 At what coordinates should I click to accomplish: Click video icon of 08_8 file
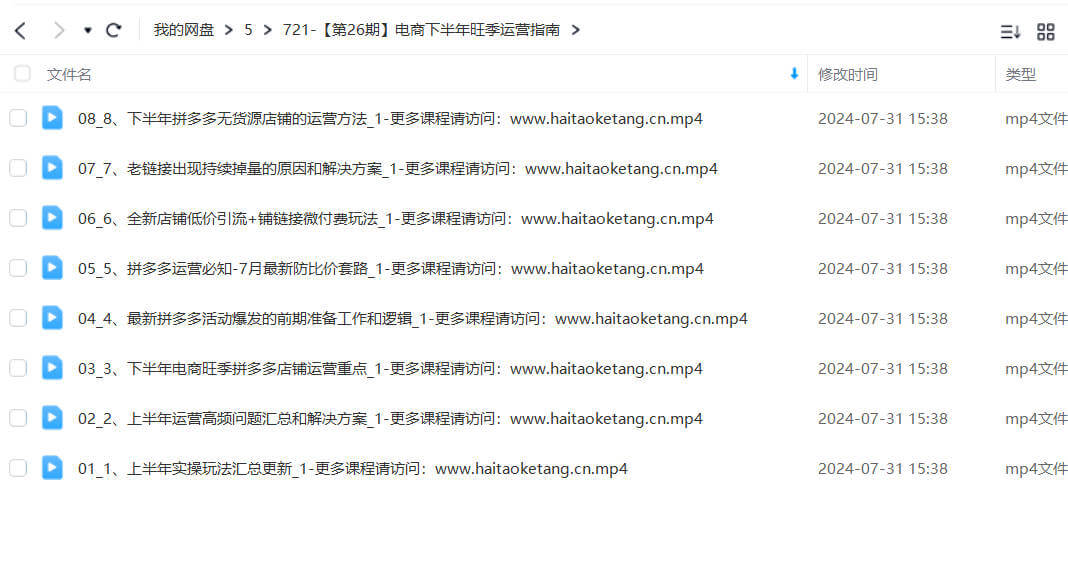click(x=52, y=118)
